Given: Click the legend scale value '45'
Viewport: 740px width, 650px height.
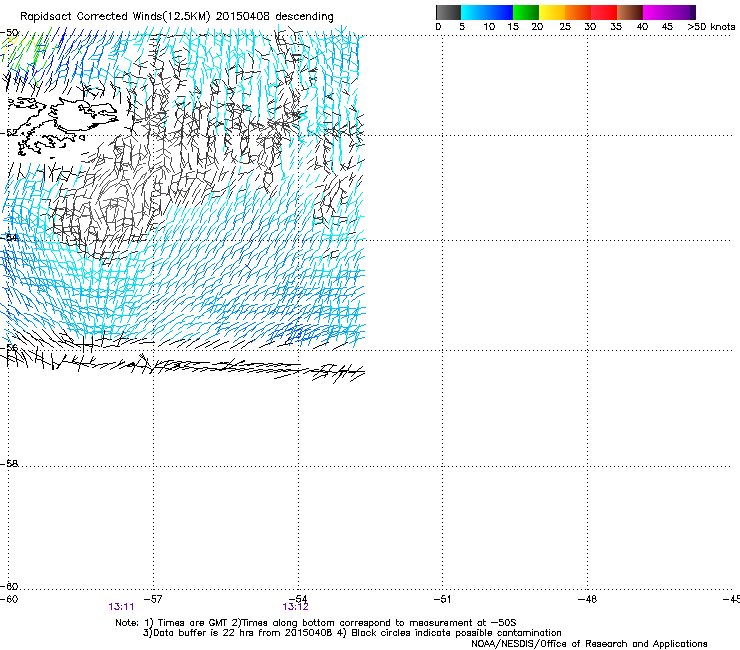Looking at the screenshot, I should (667, 27).
